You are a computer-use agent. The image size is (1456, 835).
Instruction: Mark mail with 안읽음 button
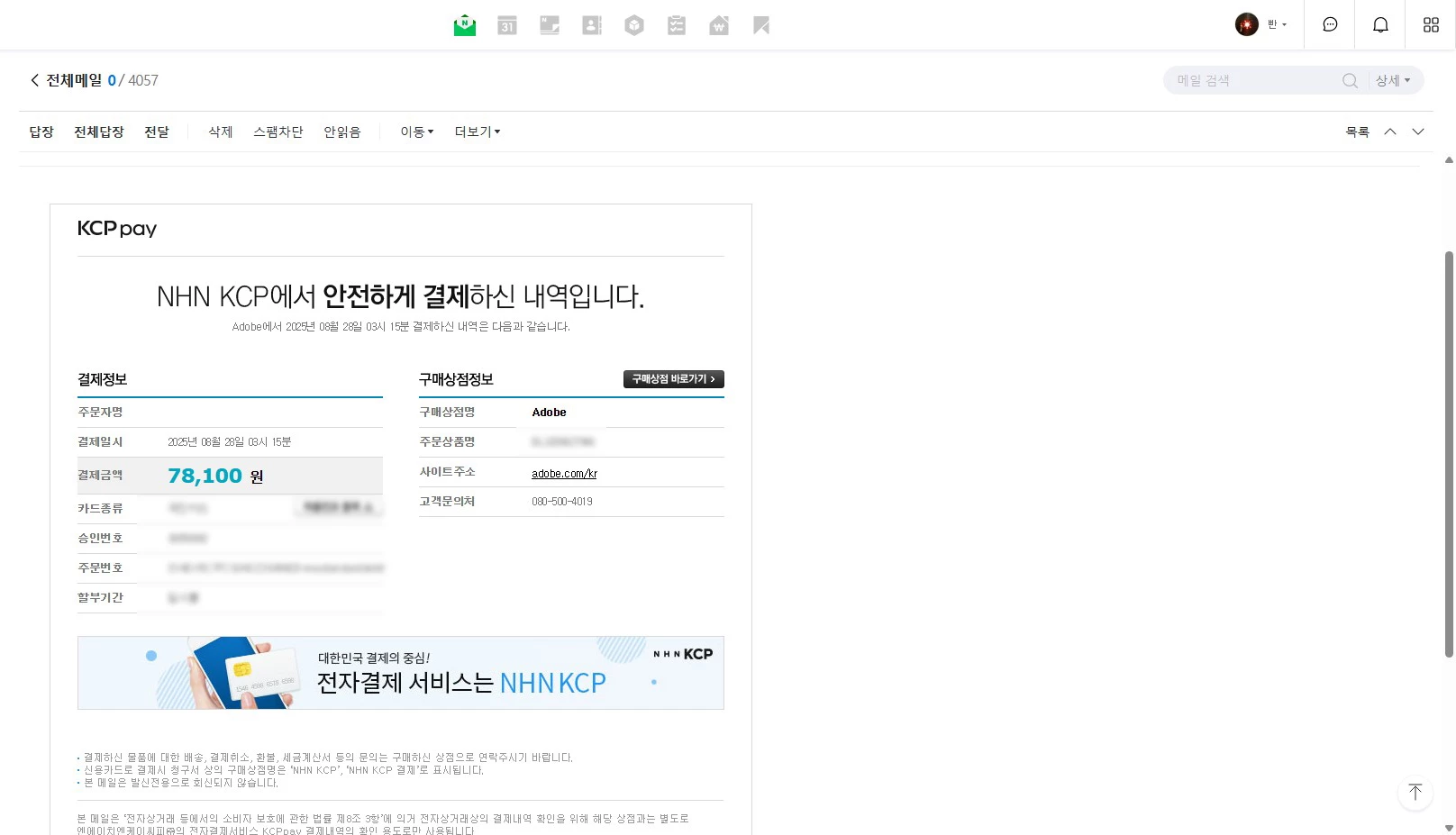[342, 132]
